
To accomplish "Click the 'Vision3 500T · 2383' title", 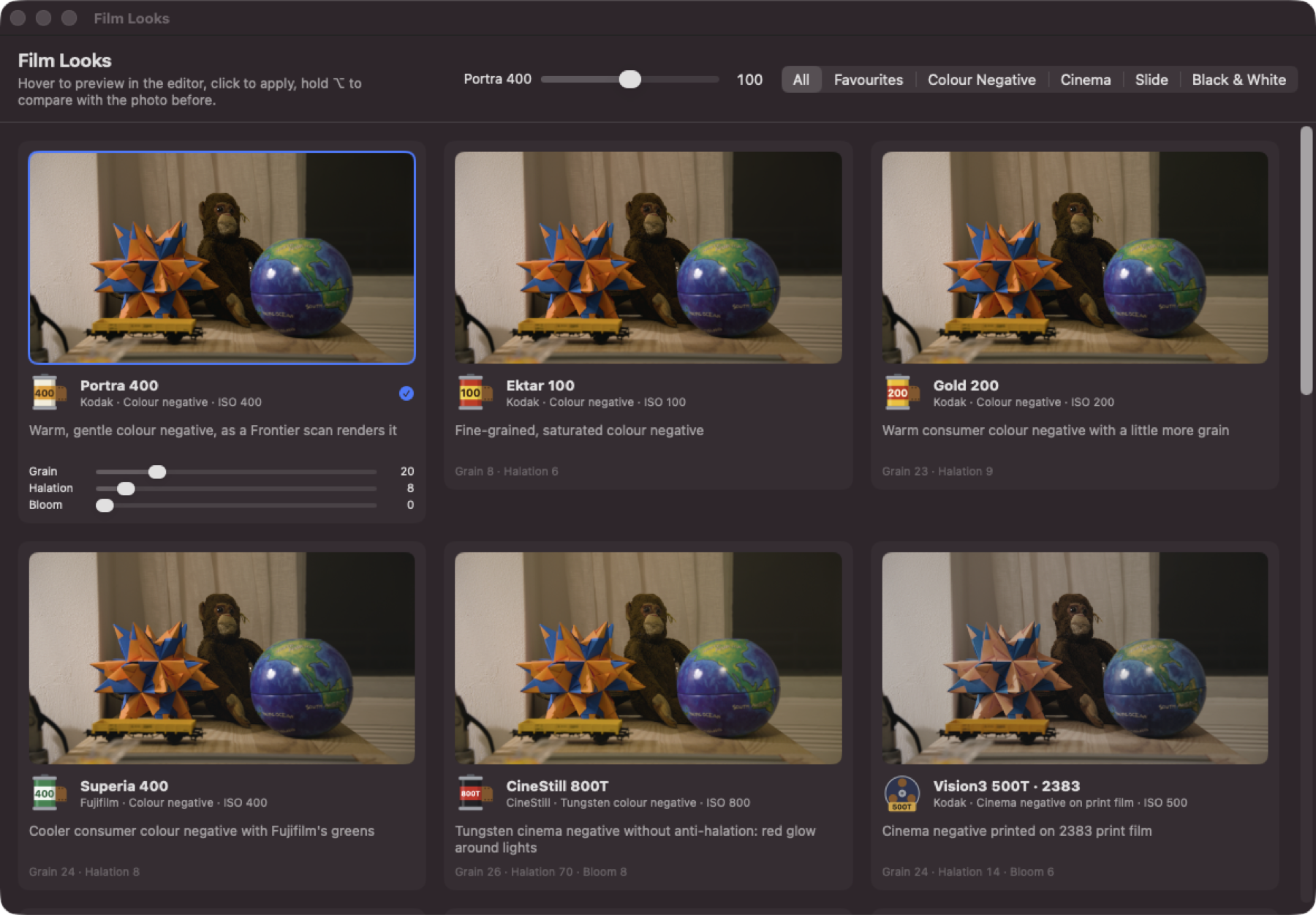I will pos(1006,786).
